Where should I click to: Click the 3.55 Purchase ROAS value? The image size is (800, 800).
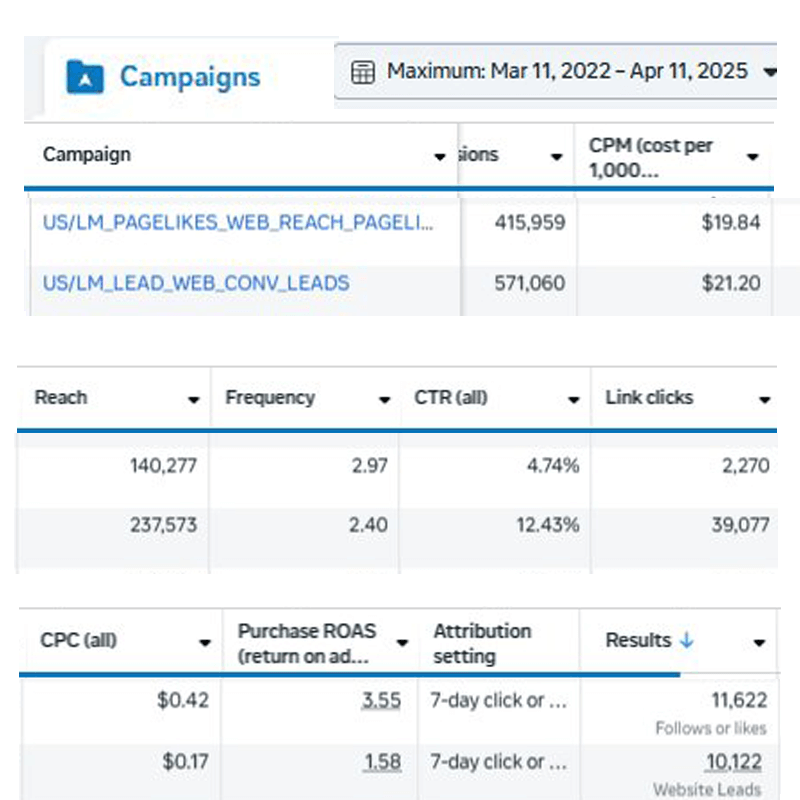pyautogui.click(x=383, y=701)
